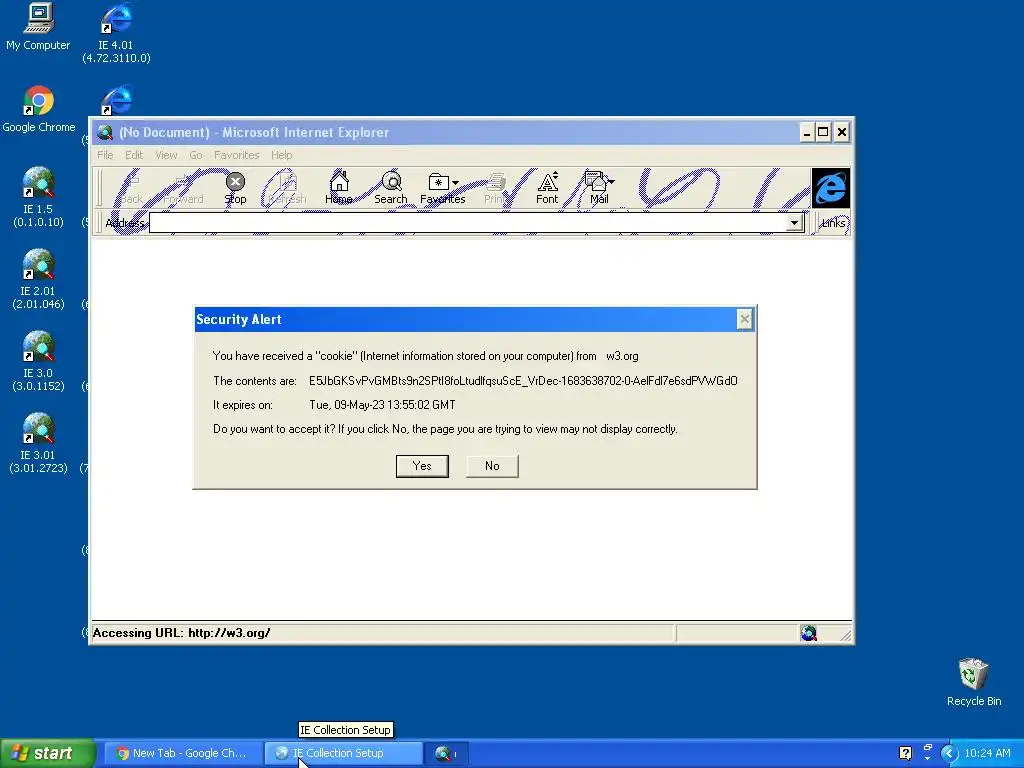Select the Google Chrome desktop icon
Screen dimensions: 1024x768
click(x=39, y=109)
